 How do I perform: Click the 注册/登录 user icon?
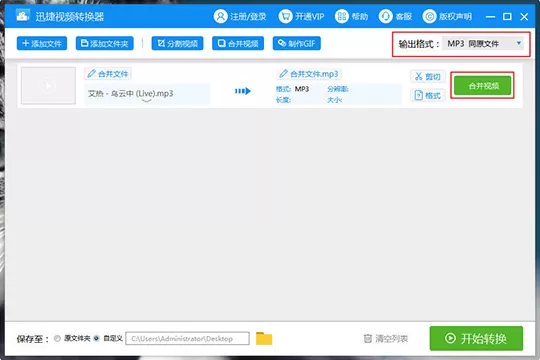220,16
